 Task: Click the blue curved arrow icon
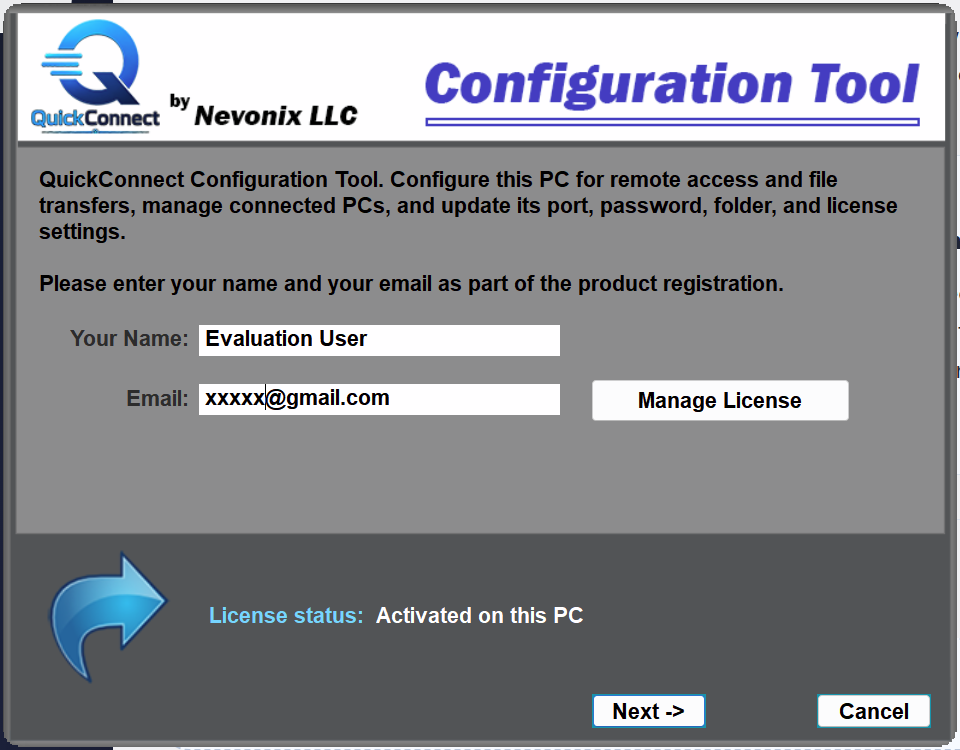107,617
